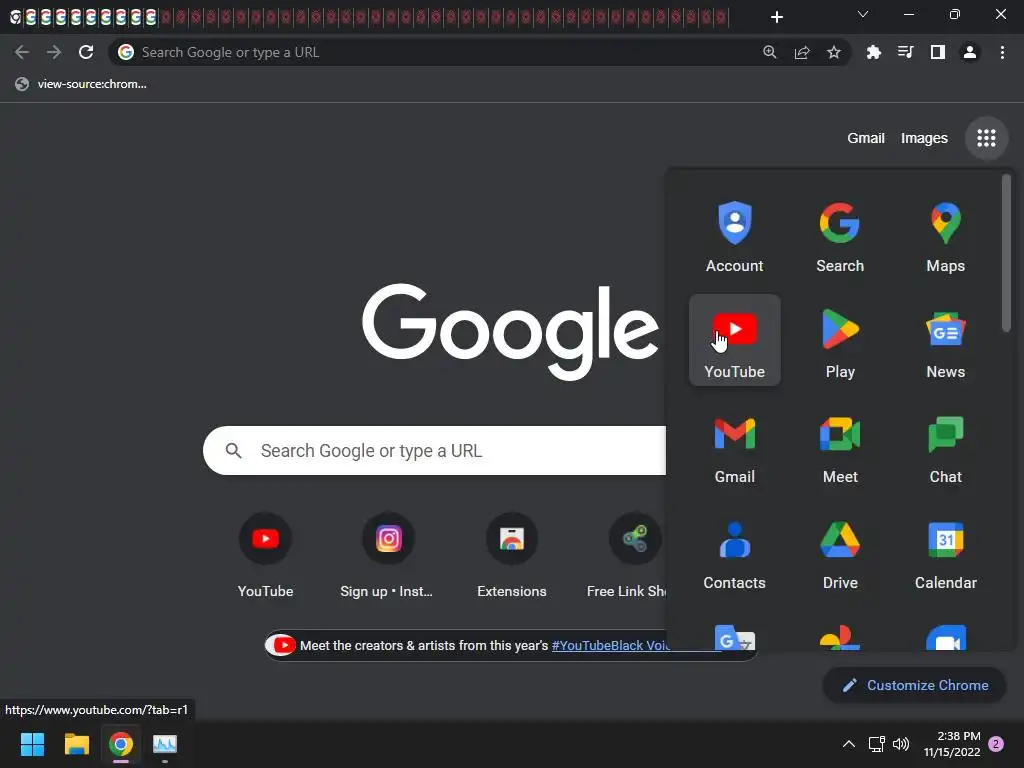Open the network display icon in tray
The height and width of the screenshot is (768, 1024).
876,744
